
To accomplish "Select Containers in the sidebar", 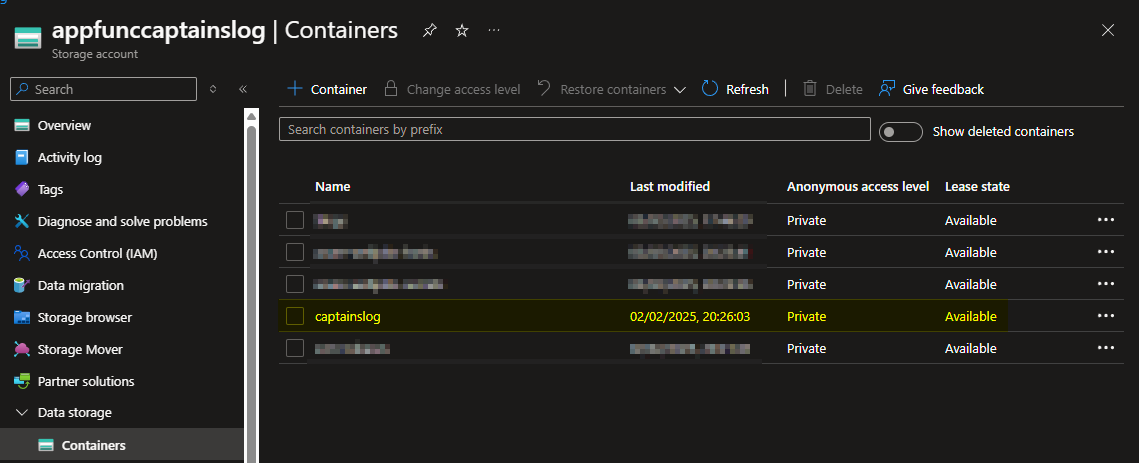I will pyautogui.click(x=94, y=445).
